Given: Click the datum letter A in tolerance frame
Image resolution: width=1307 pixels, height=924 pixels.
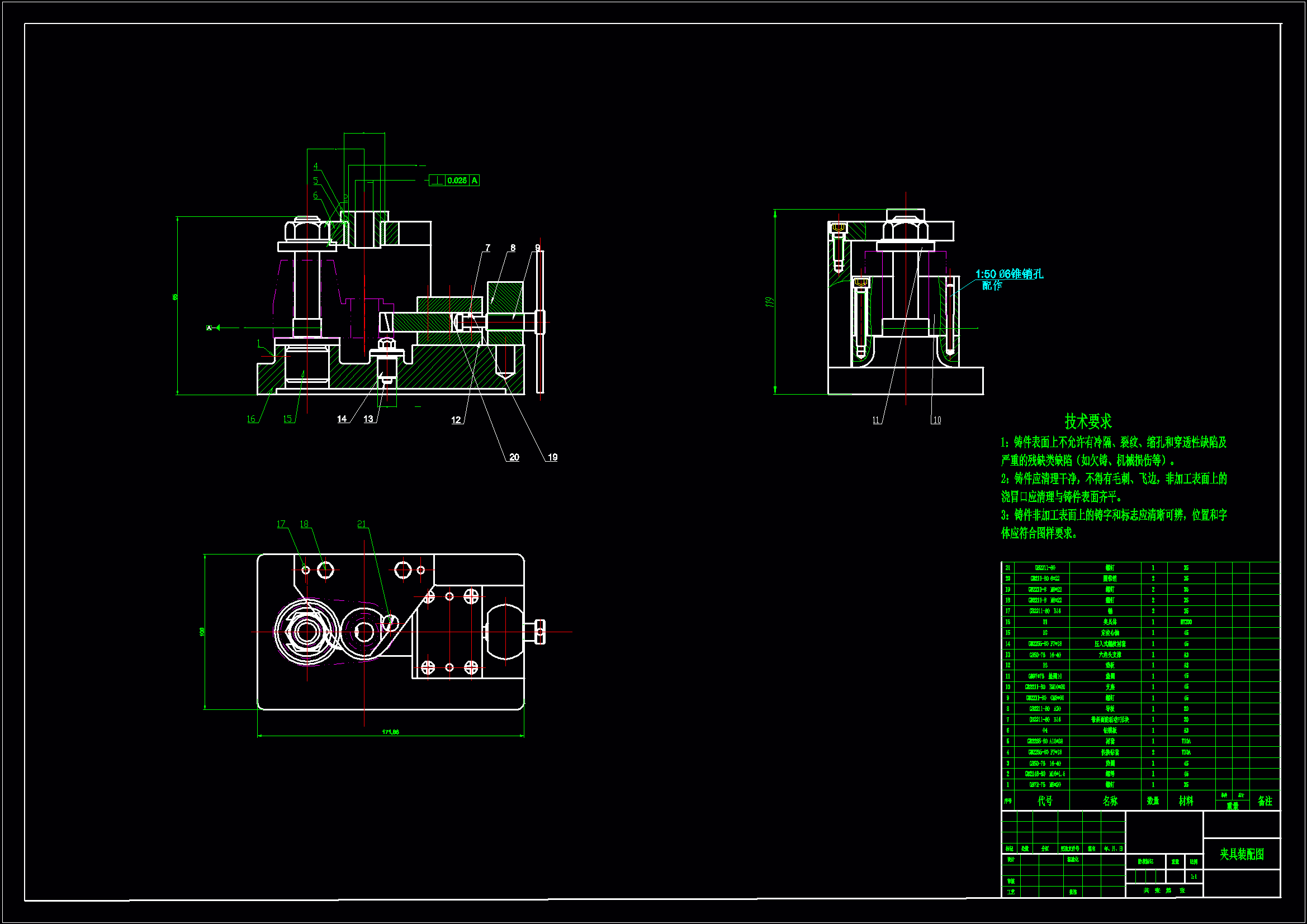Looking at the screenshot, I should pos(474,181).
